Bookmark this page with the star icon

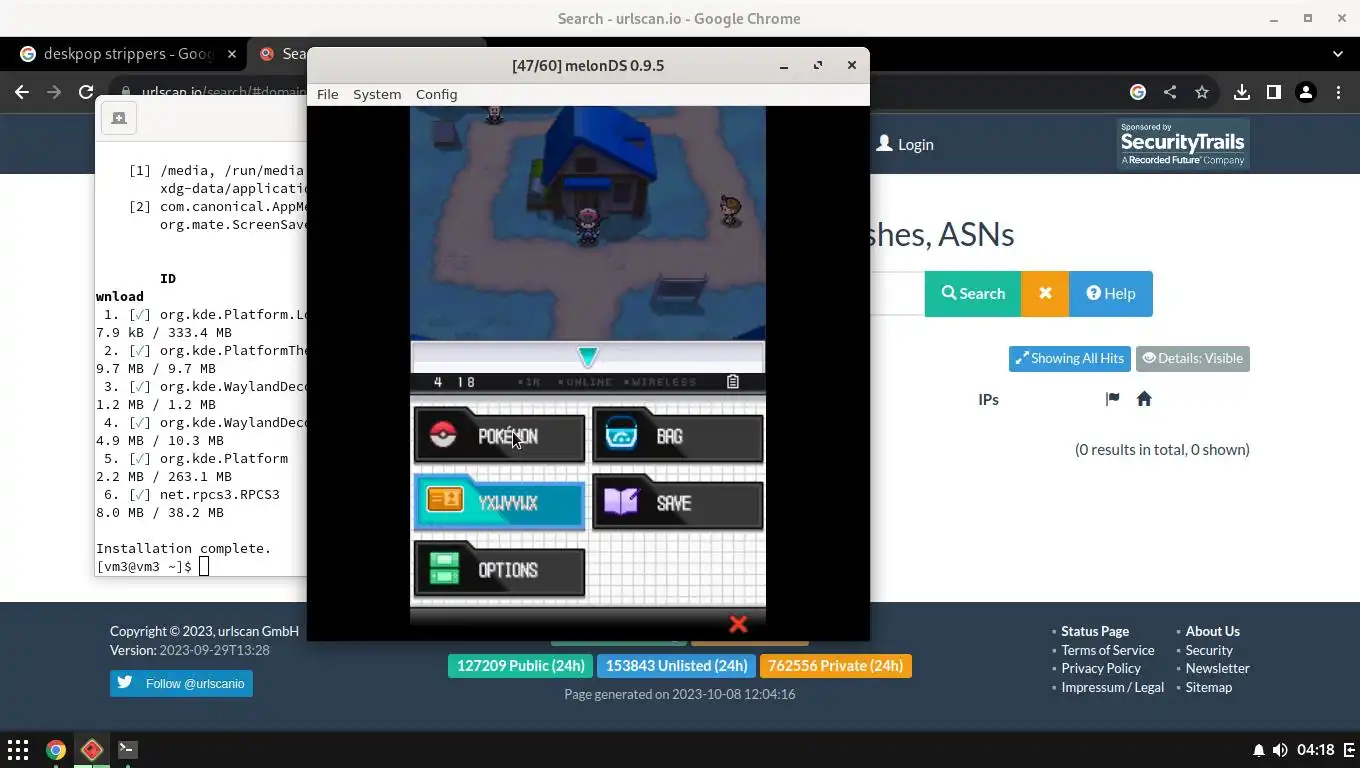pos(1202,92)
